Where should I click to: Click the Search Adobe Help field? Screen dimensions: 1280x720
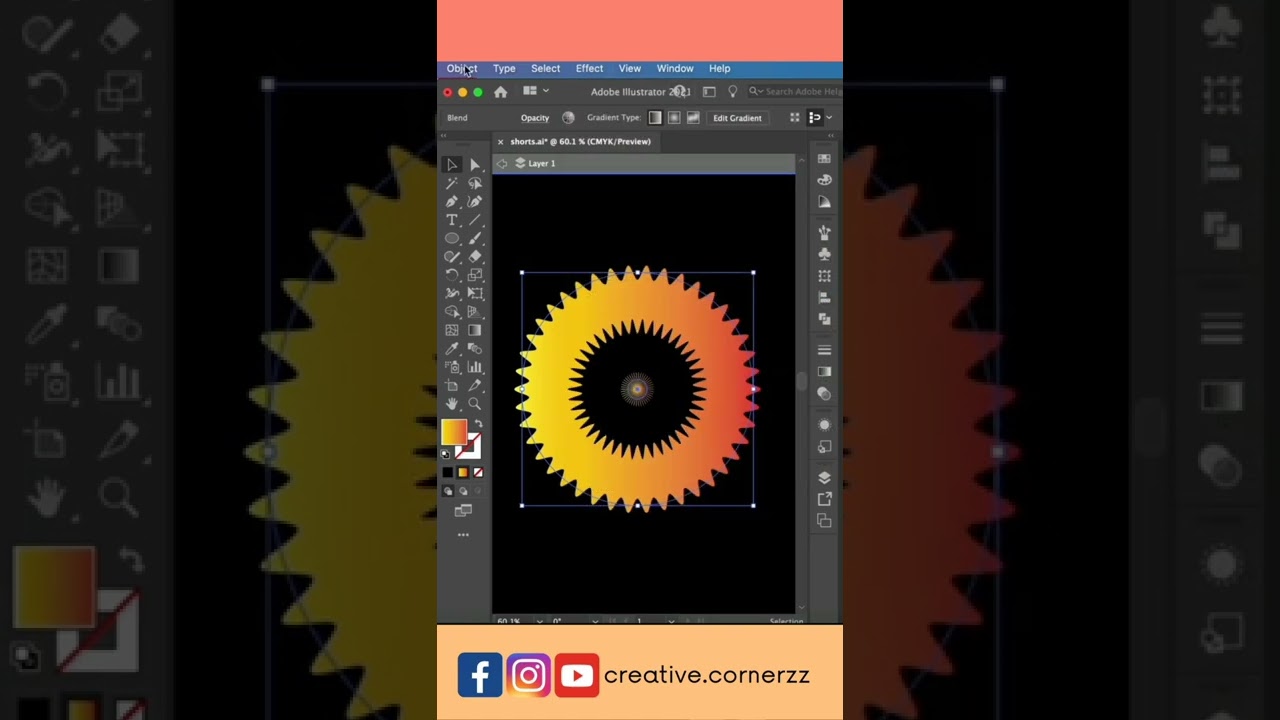795,92
